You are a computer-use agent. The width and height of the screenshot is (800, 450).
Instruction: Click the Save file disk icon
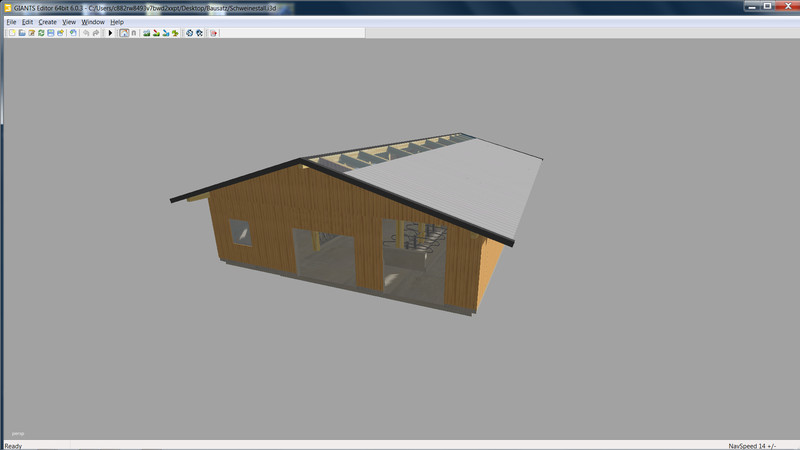click(x=50, y=33)
